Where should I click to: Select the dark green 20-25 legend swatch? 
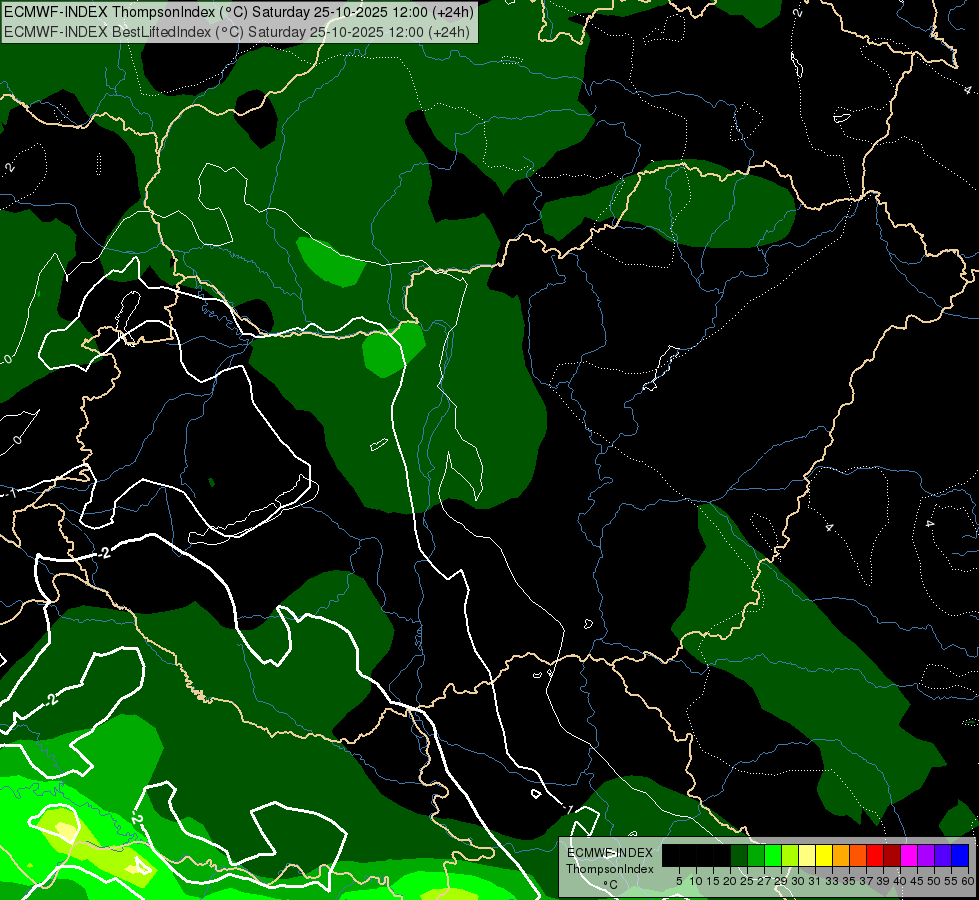(x=739, y=855)
